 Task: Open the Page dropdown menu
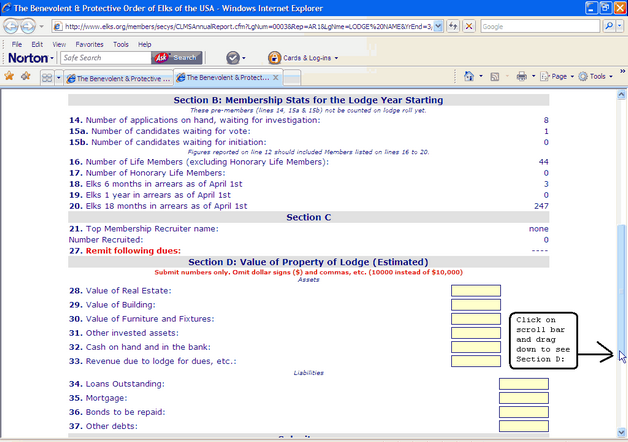(560, 76)
